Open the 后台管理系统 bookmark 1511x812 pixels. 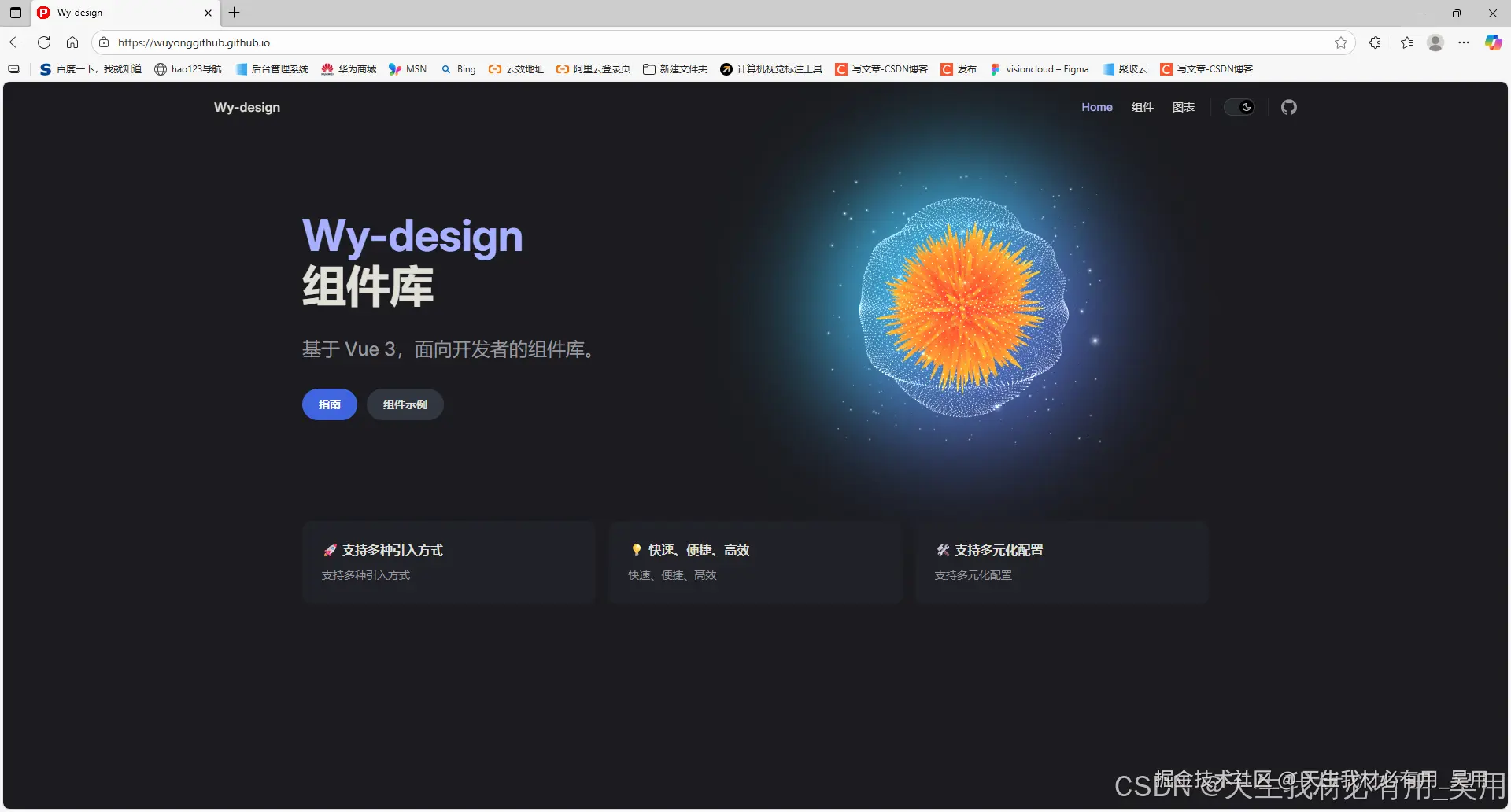coord(272,69)
